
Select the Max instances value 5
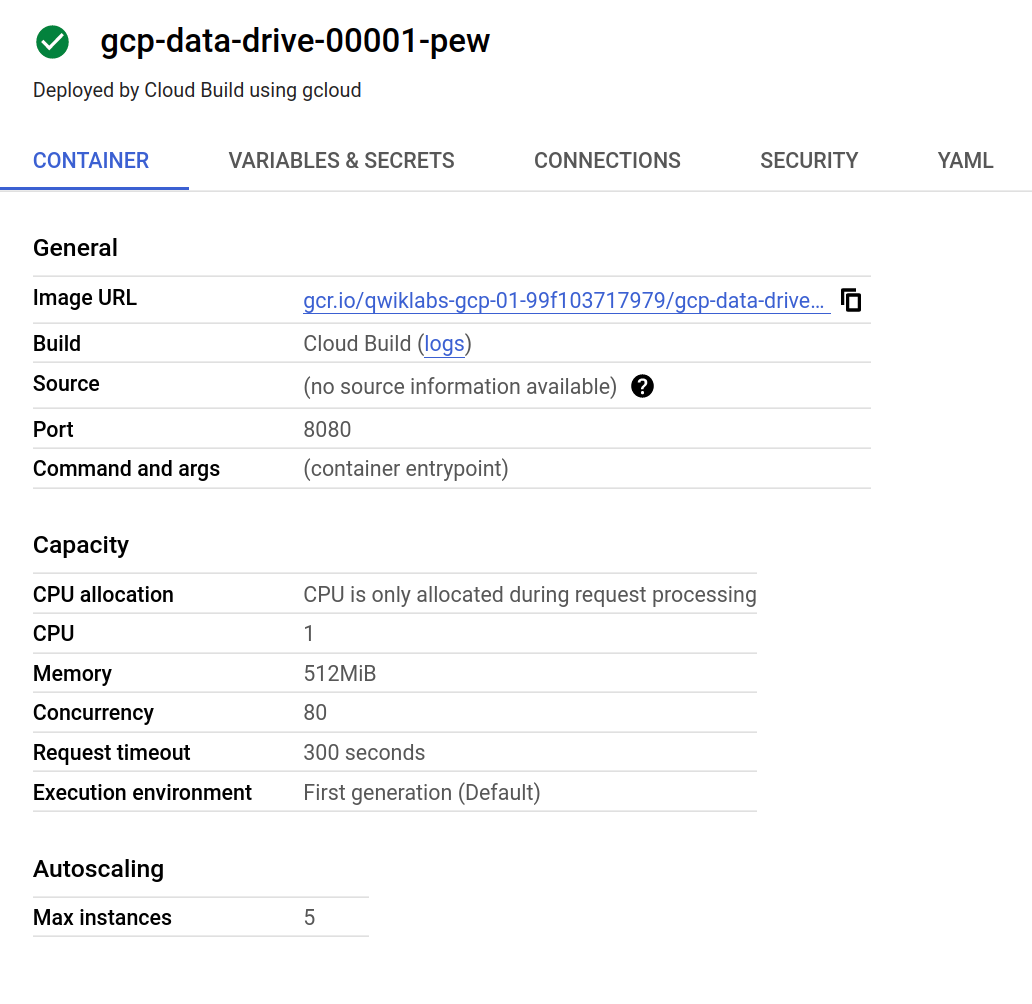309,917
